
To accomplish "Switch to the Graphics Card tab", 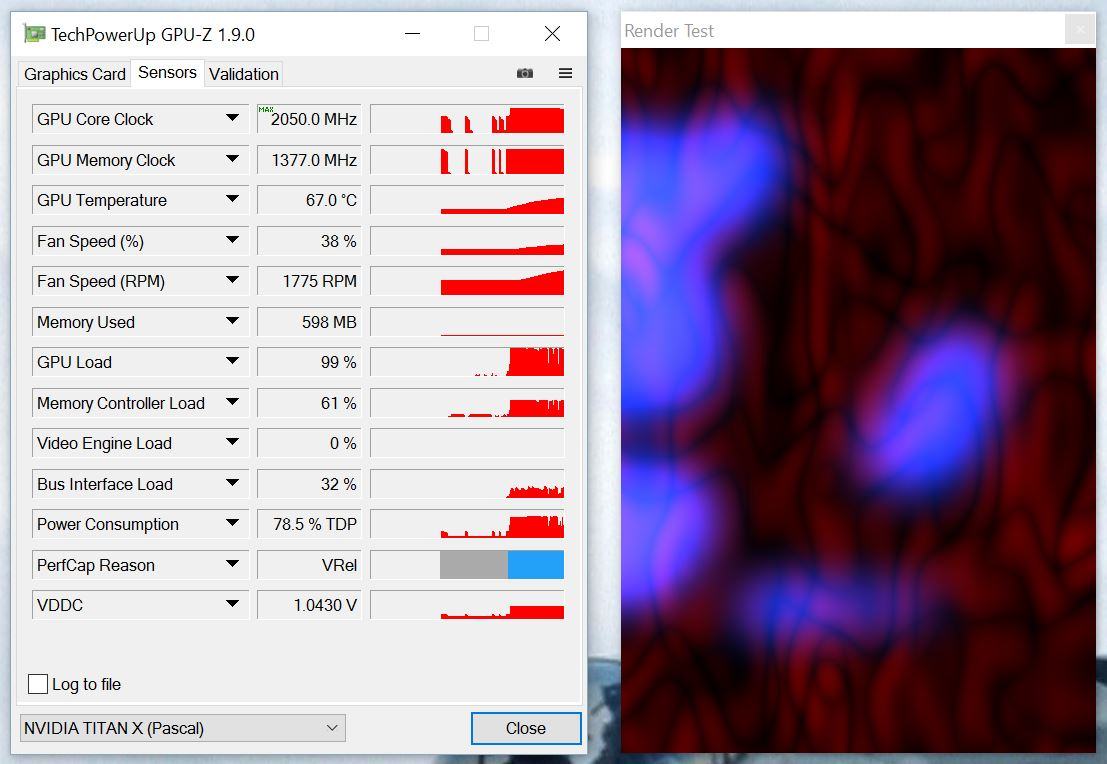I will tap(74, 74).
